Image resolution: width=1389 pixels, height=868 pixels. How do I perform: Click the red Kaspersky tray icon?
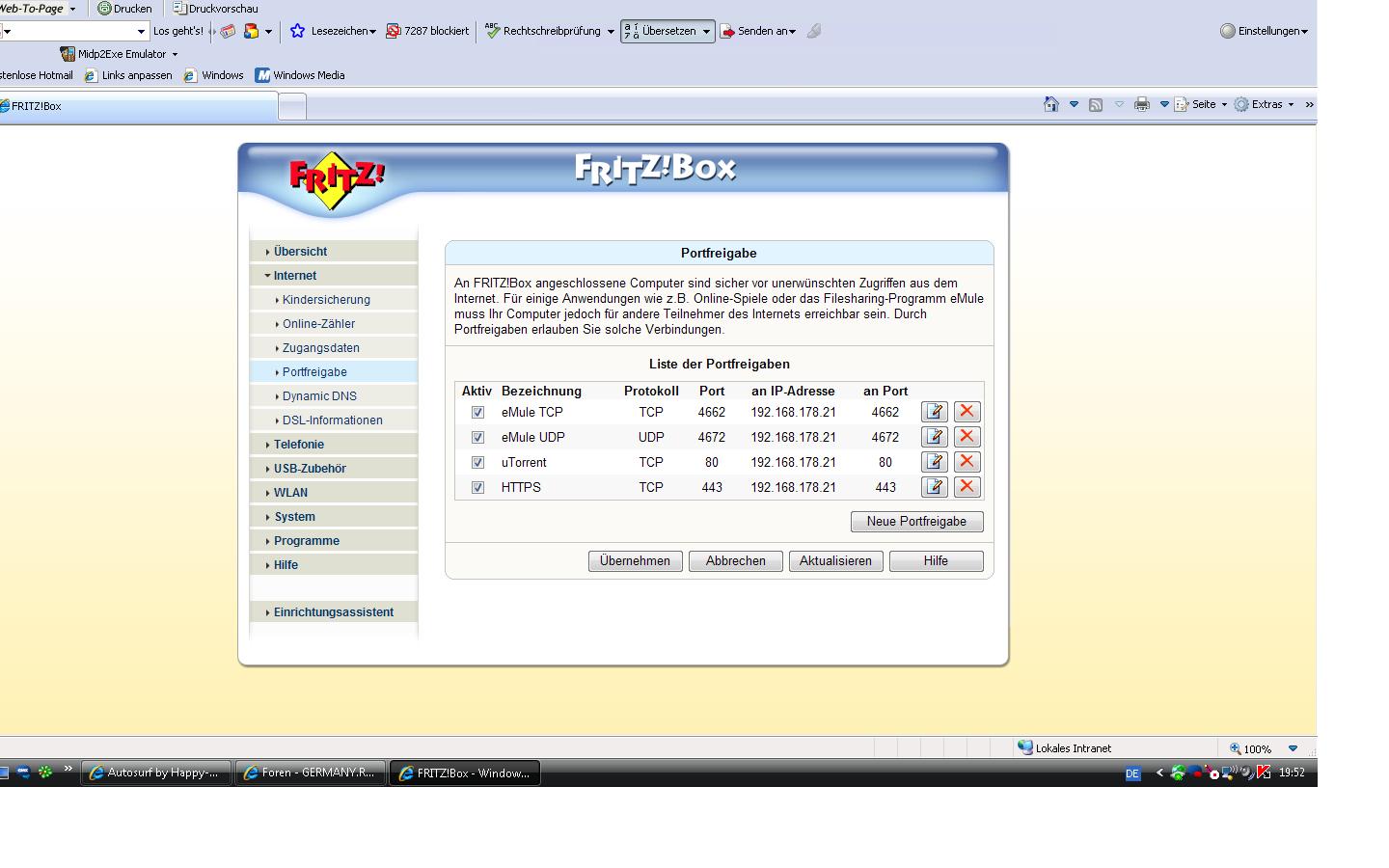pos(1263,773)
